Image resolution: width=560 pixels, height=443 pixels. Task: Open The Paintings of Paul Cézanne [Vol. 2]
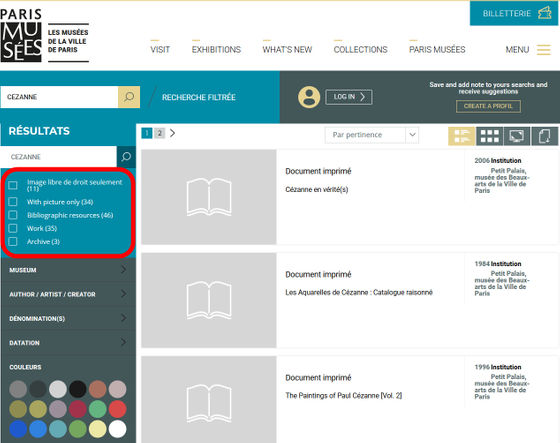(x=344, y=395)
